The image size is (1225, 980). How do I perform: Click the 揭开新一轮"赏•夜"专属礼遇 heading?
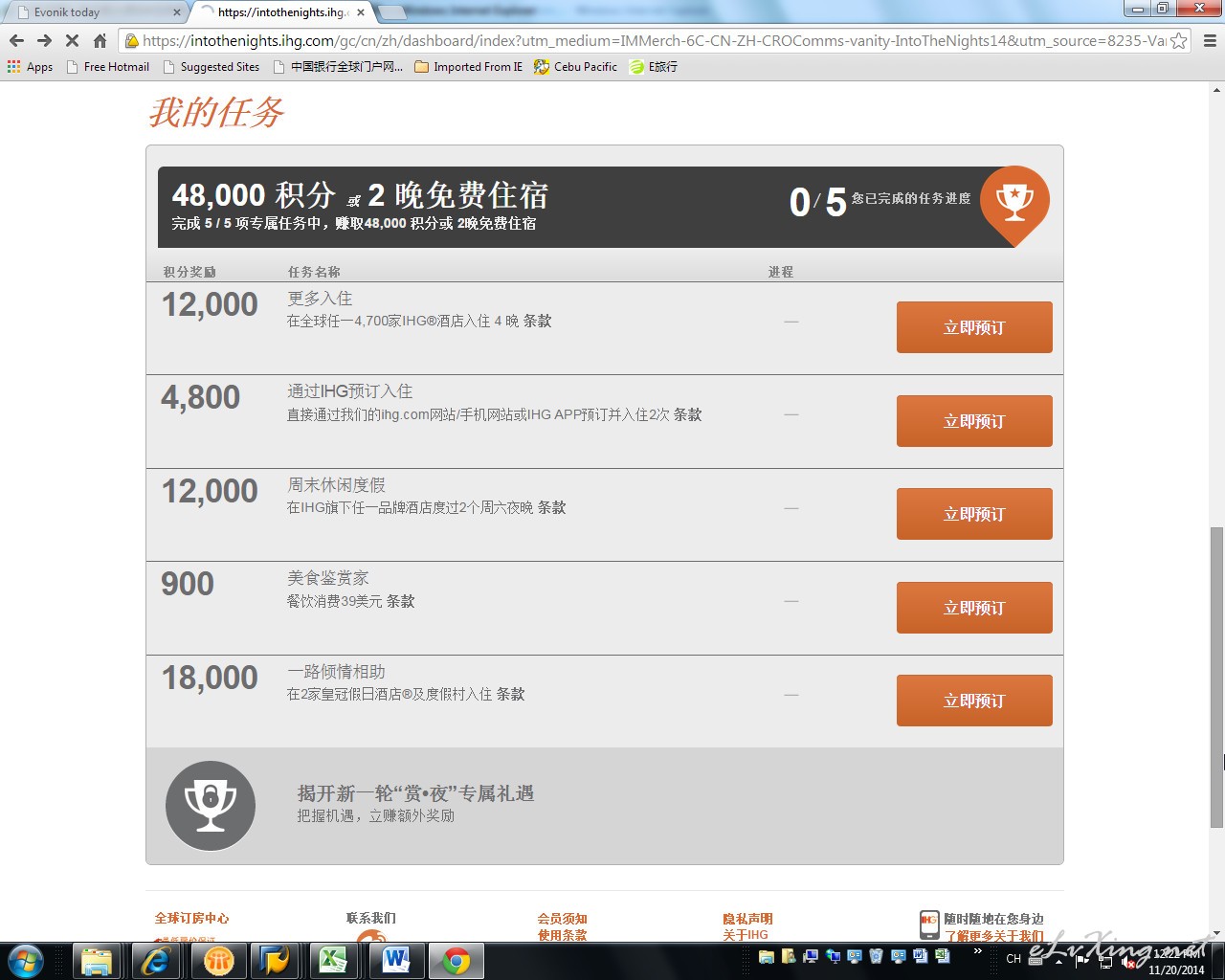click(x=415, y=793)
